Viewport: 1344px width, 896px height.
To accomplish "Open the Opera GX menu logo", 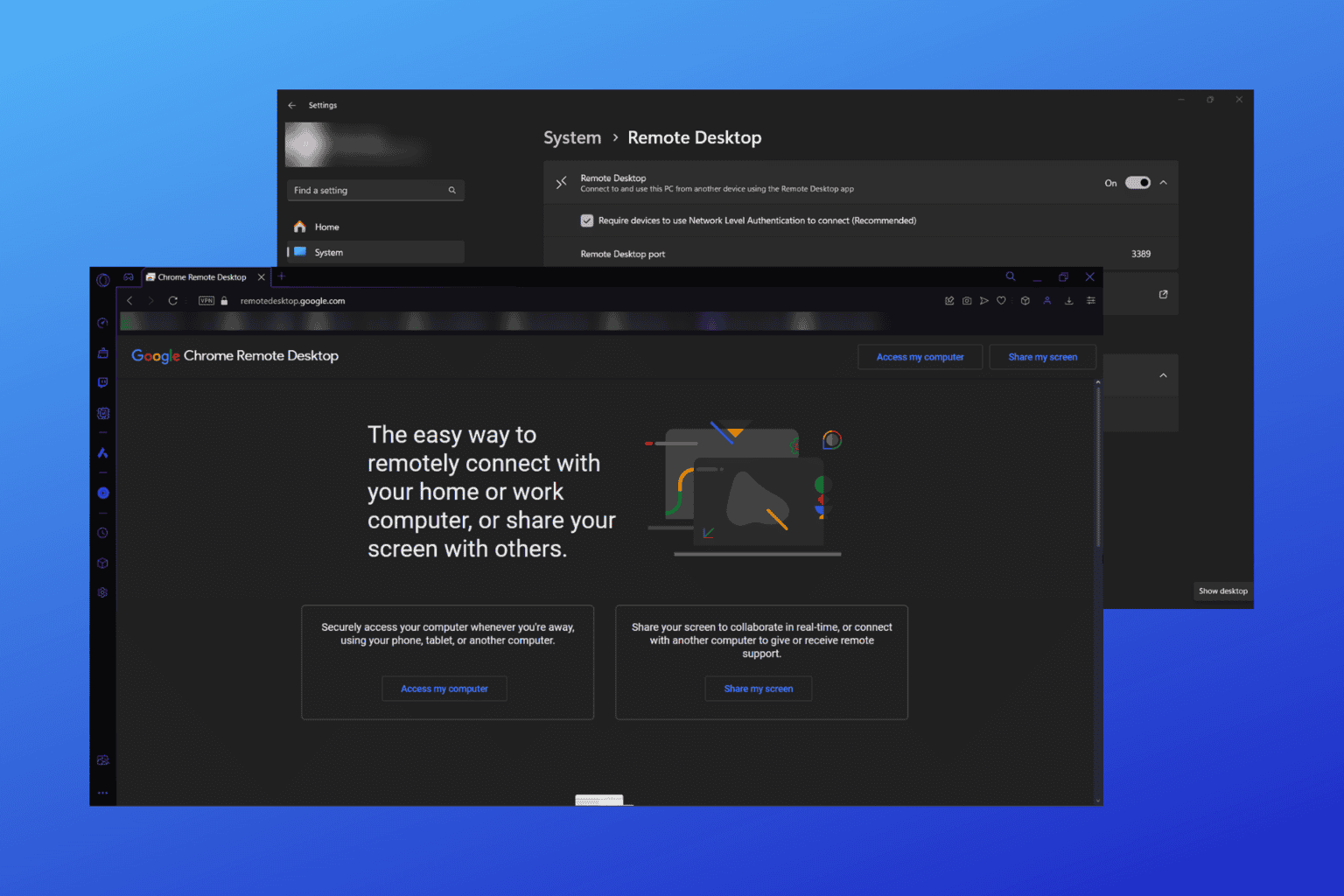I will pos(103,280).
